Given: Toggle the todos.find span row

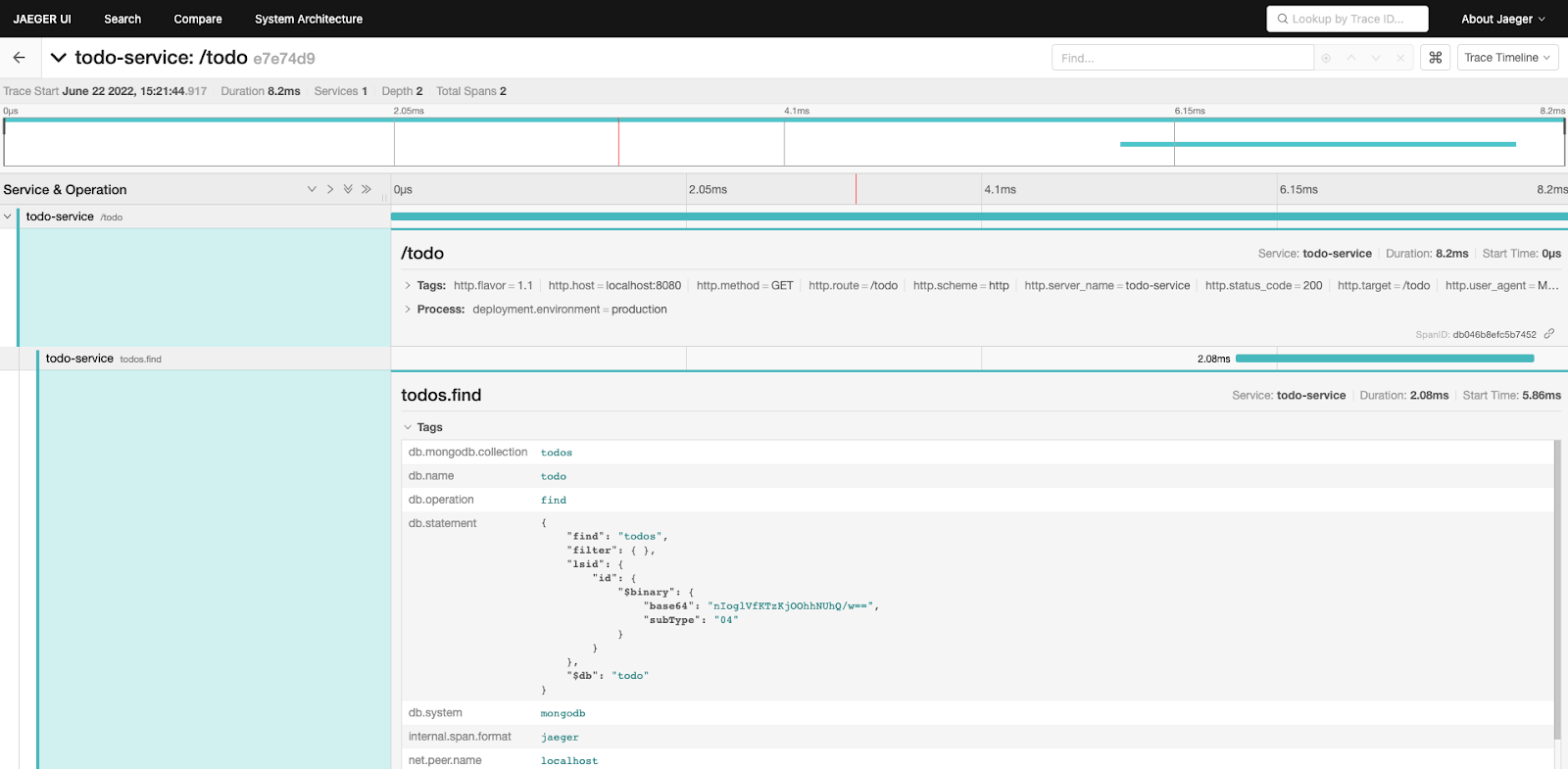Looking at the screenshot, I should point(79,359).
